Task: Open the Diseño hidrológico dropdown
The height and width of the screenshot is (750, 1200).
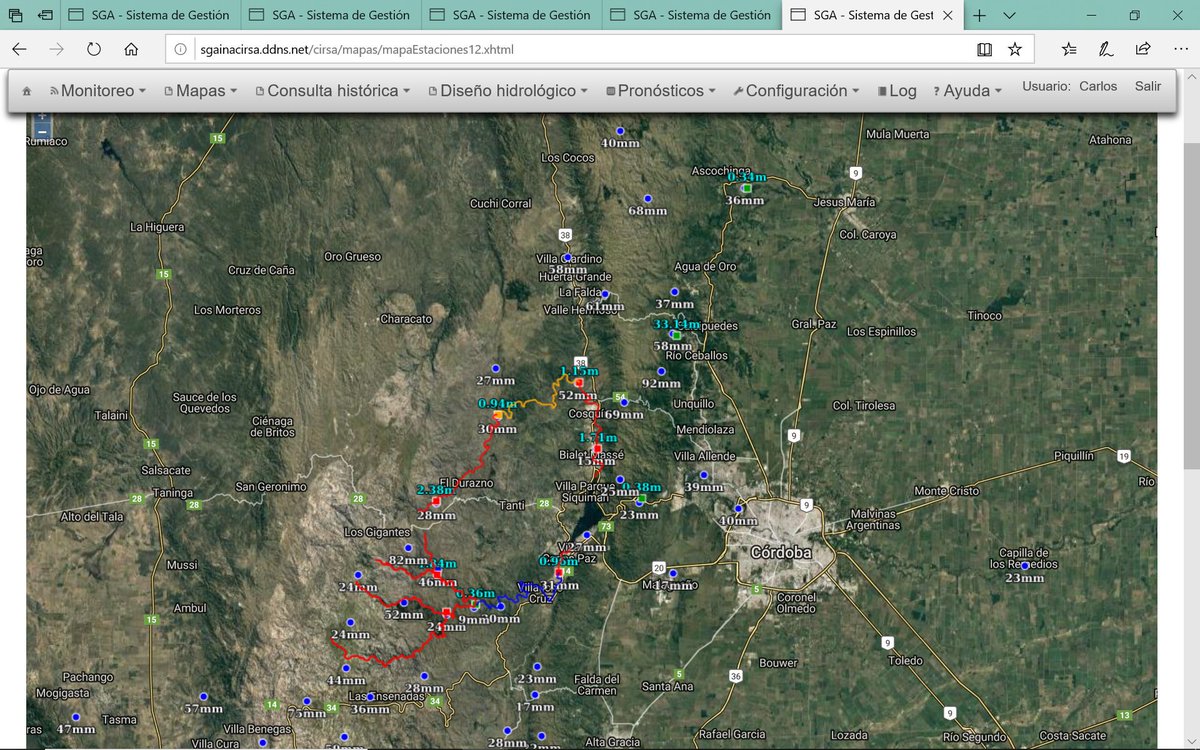Action: pos(508,91)
